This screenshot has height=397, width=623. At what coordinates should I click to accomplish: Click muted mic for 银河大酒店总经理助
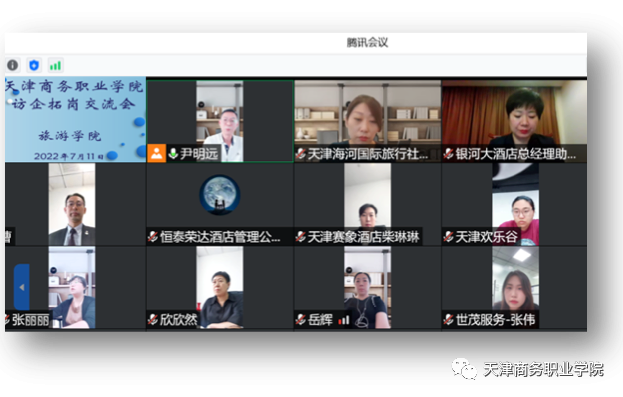(448, 153)
